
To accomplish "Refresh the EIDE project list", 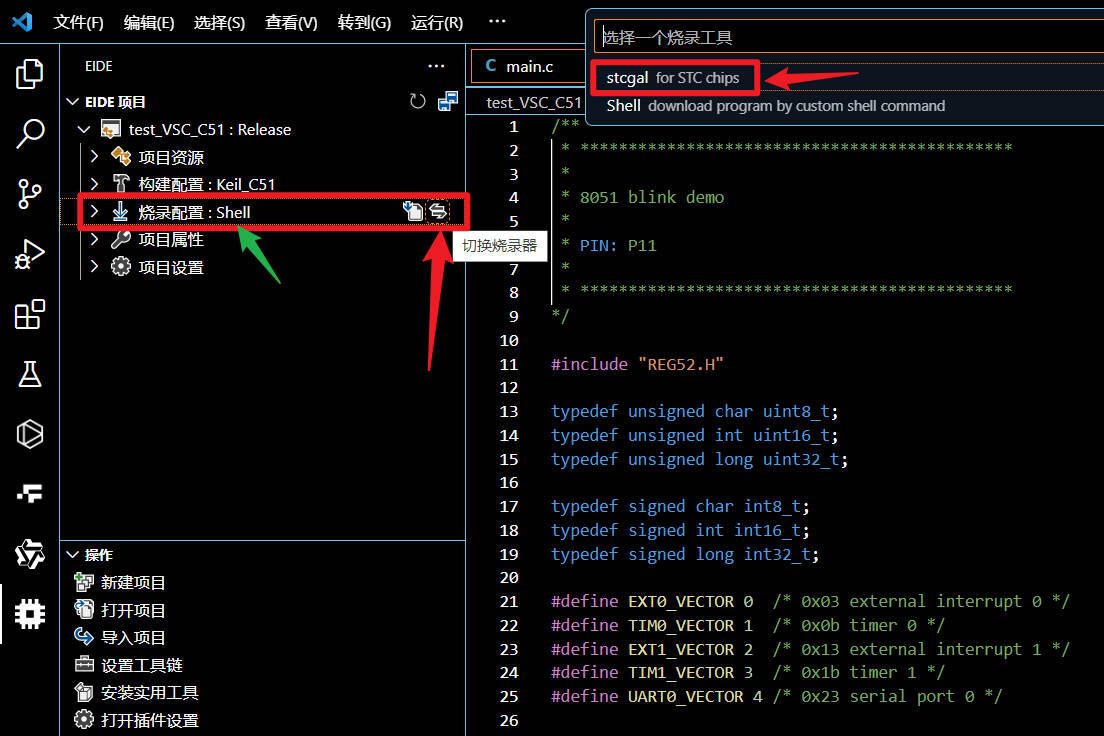I will pos(418,101).
